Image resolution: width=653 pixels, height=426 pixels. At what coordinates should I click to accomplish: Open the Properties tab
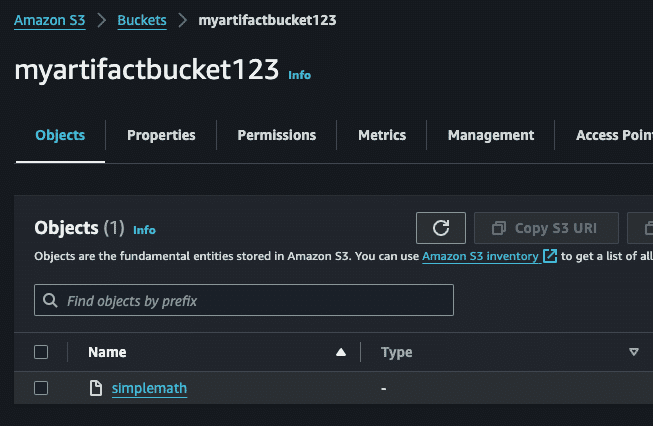click(x=161, y=135)
